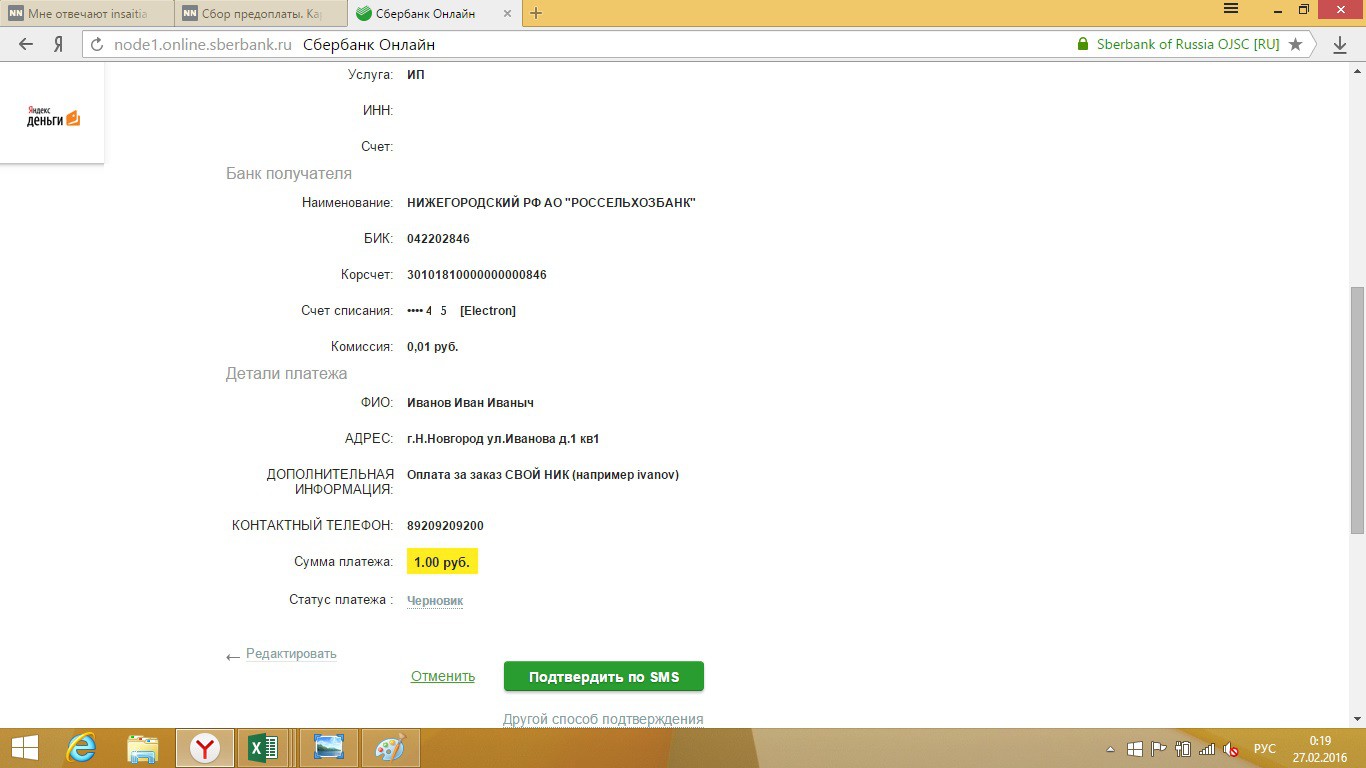Click the browser back arrow
The height and width of the screenshot is (768, 1366).
tap(26, 44)
